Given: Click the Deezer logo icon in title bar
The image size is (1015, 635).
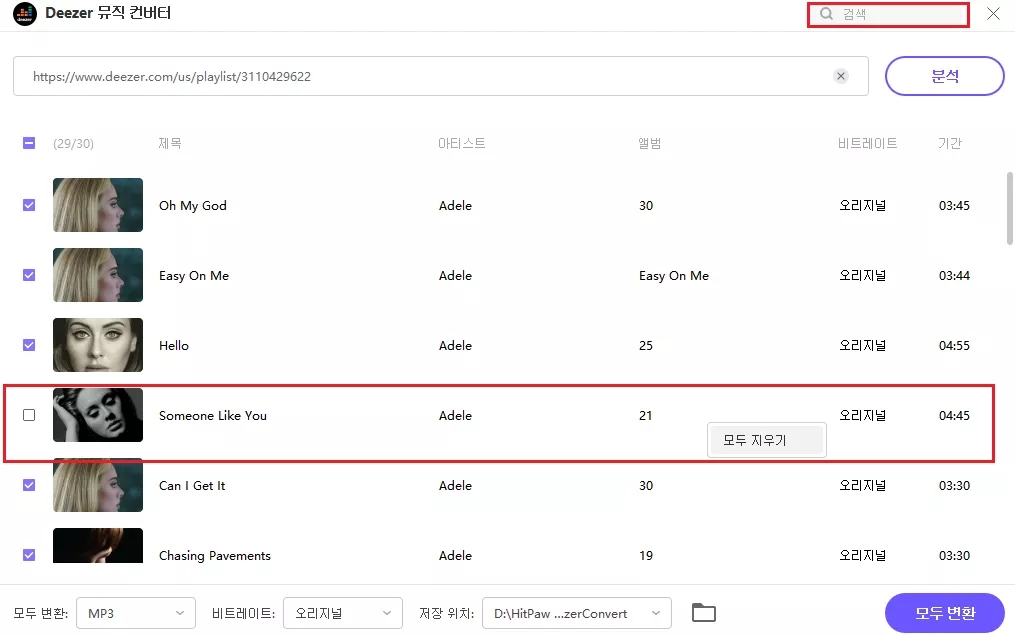Looking at the screenshot, I should pyautogui.click(x=25, y=14).
